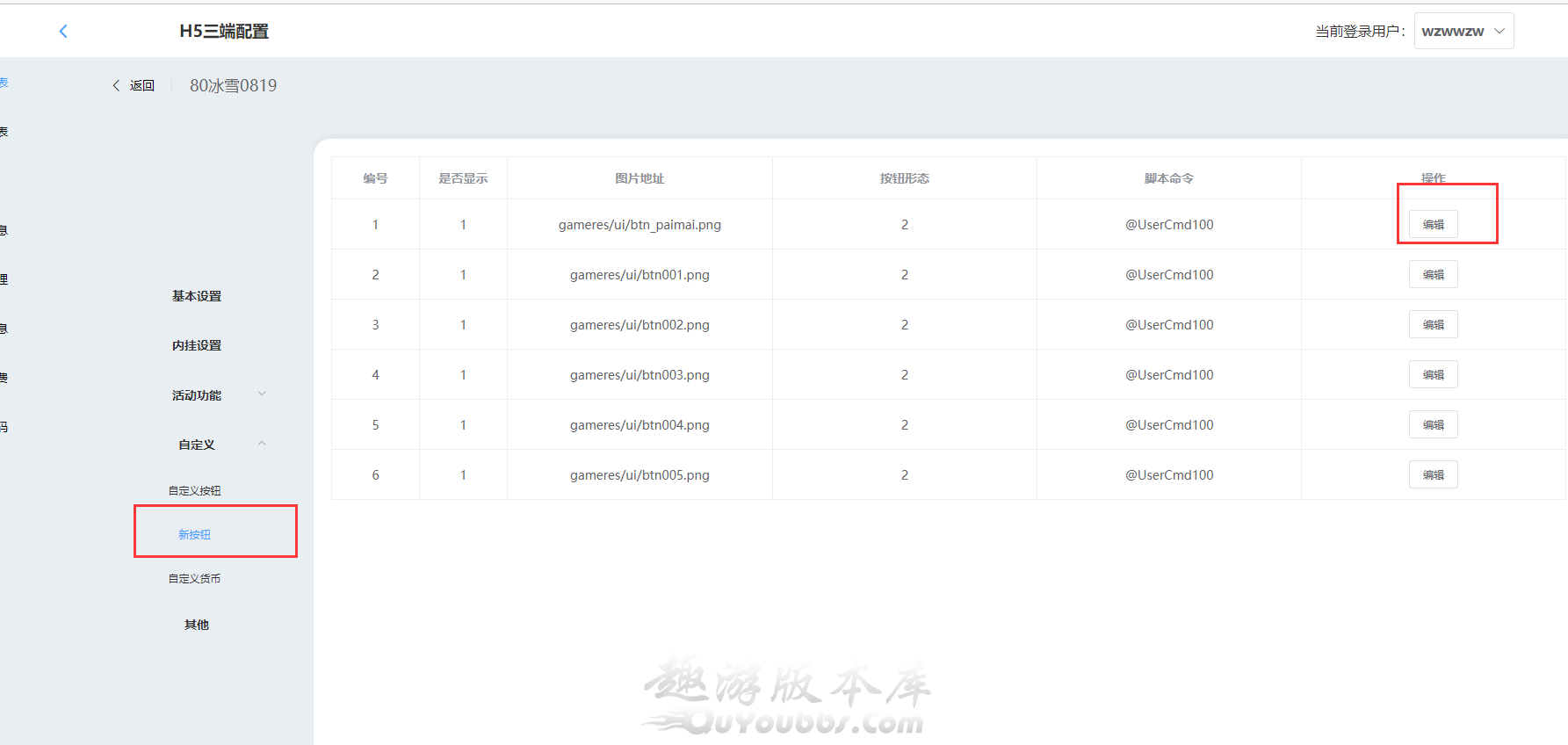Click the 脚本命令 column header
1568x745 pixels.
click(1168, 178)
